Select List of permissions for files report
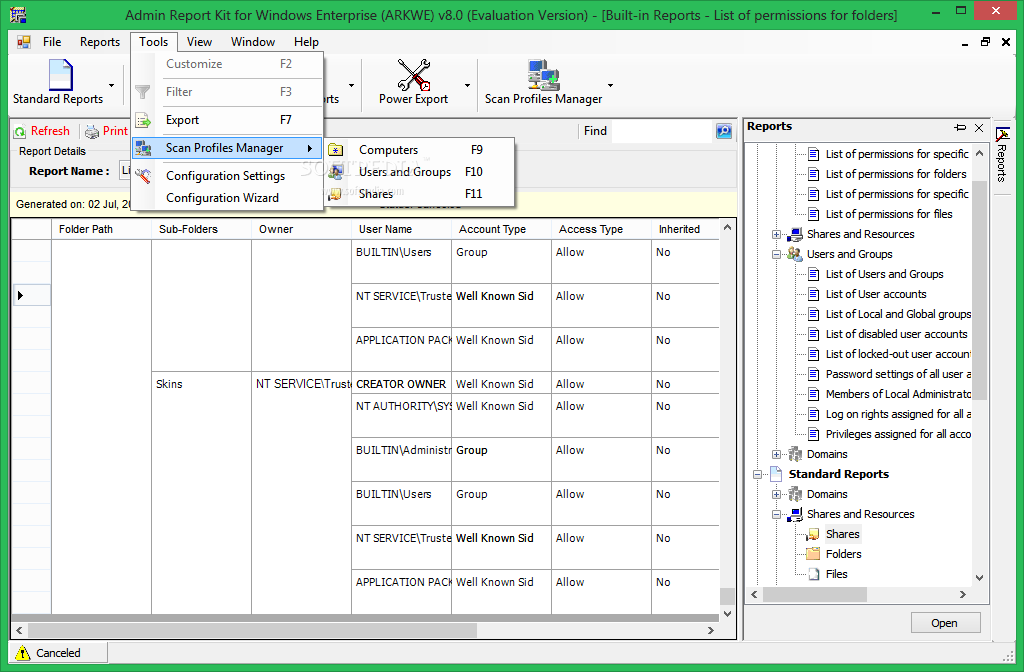The height and width of the screenshot is (672, 1024). [x=889, y=214]
